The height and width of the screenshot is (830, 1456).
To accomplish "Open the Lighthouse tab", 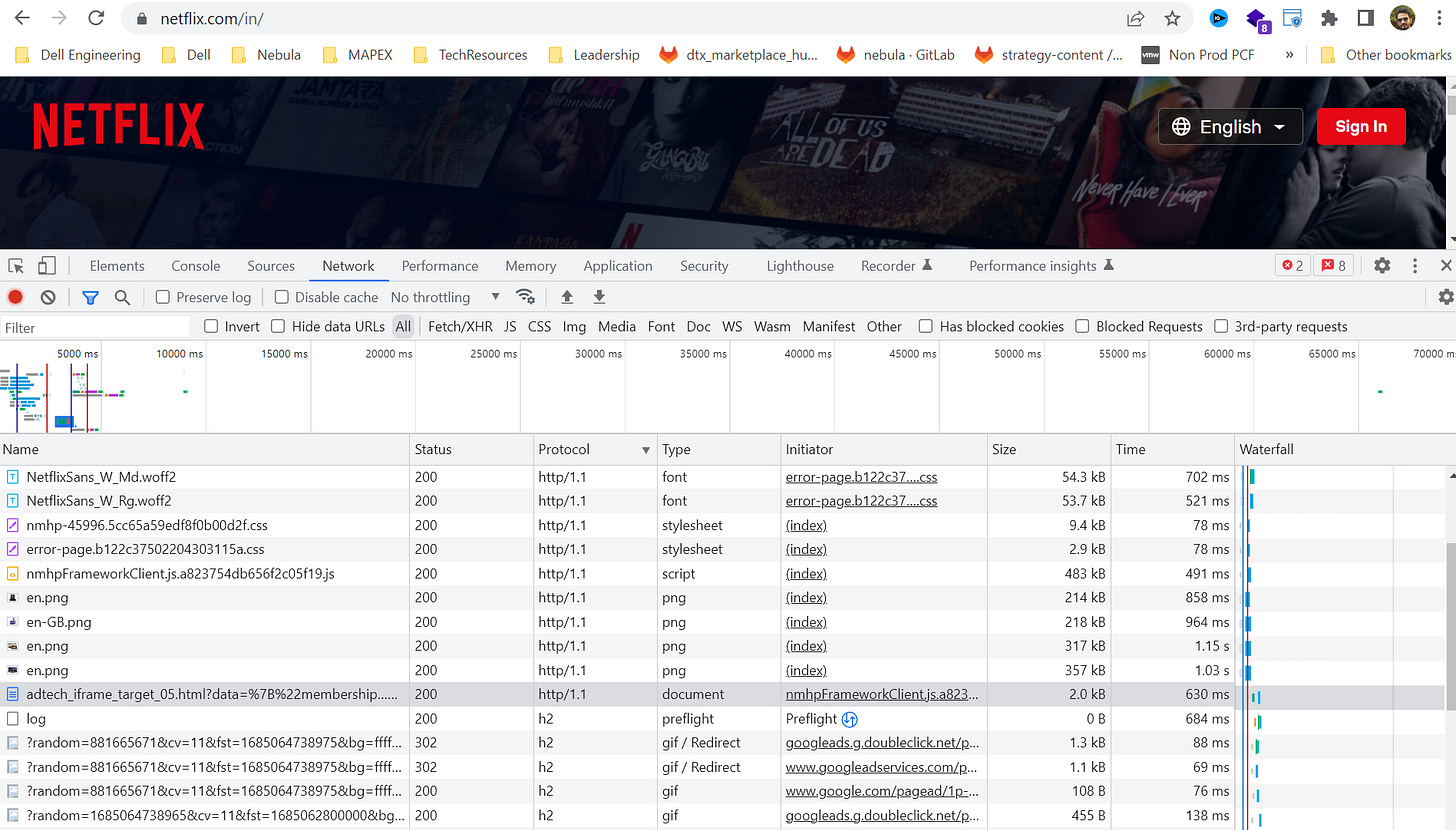I will click(x=800, y=266).
